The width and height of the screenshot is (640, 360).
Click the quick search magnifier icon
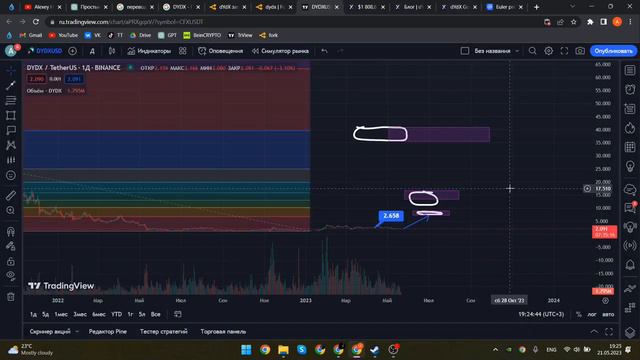(x=532, y=51)
